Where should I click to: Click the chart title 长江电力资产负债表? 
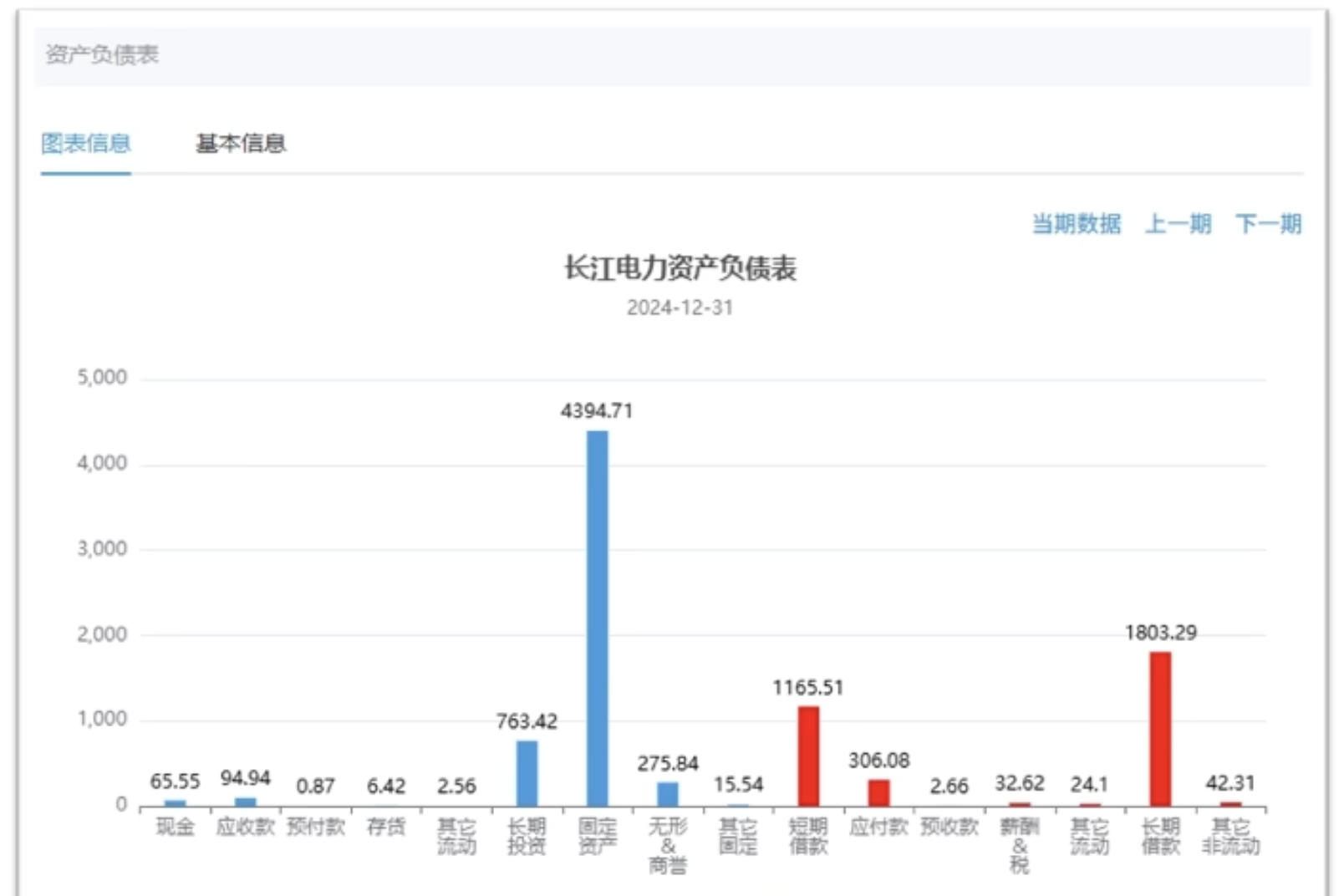click(x=680, y=269)
